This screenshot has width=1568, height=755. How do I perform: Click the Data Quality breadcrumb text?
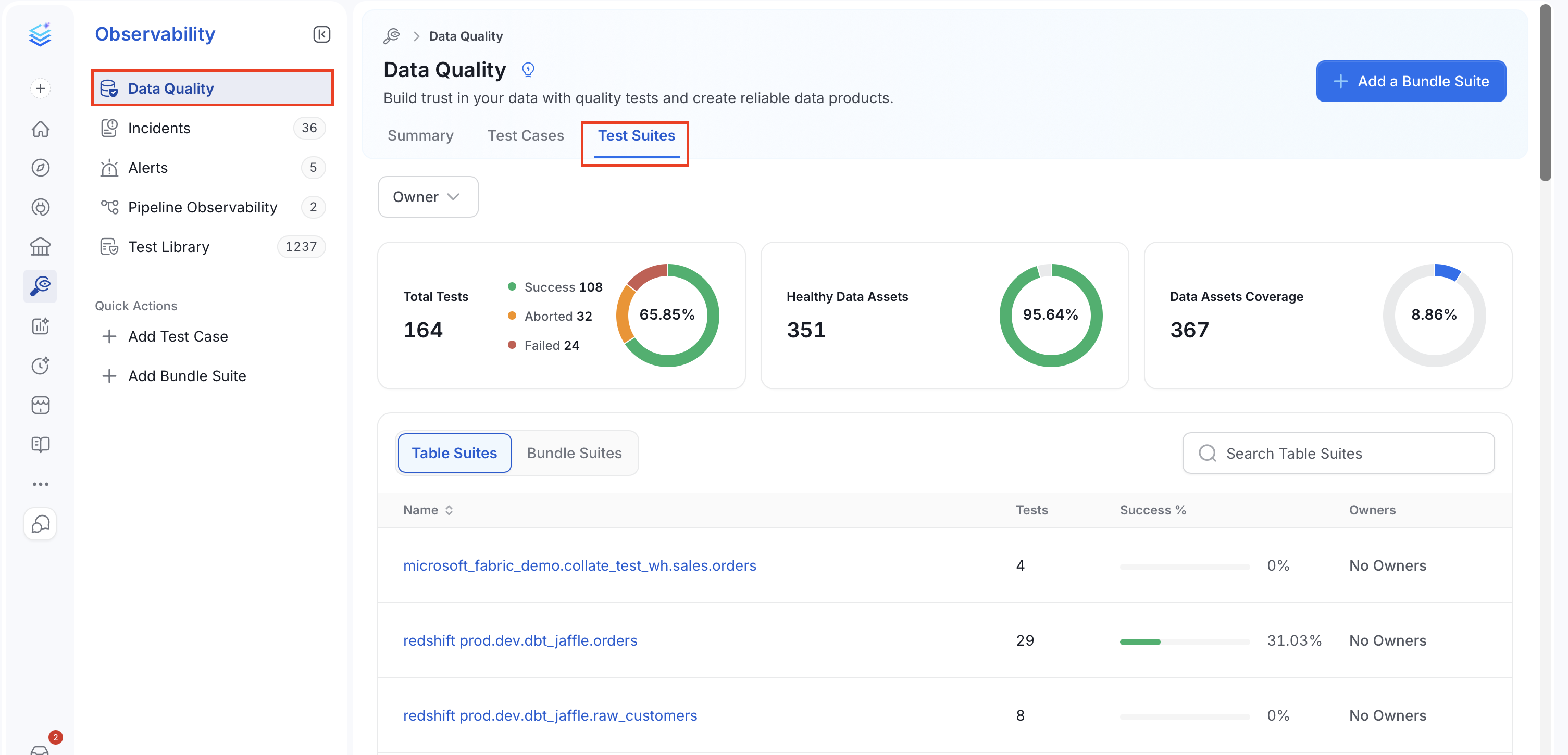tap(466, 36)
